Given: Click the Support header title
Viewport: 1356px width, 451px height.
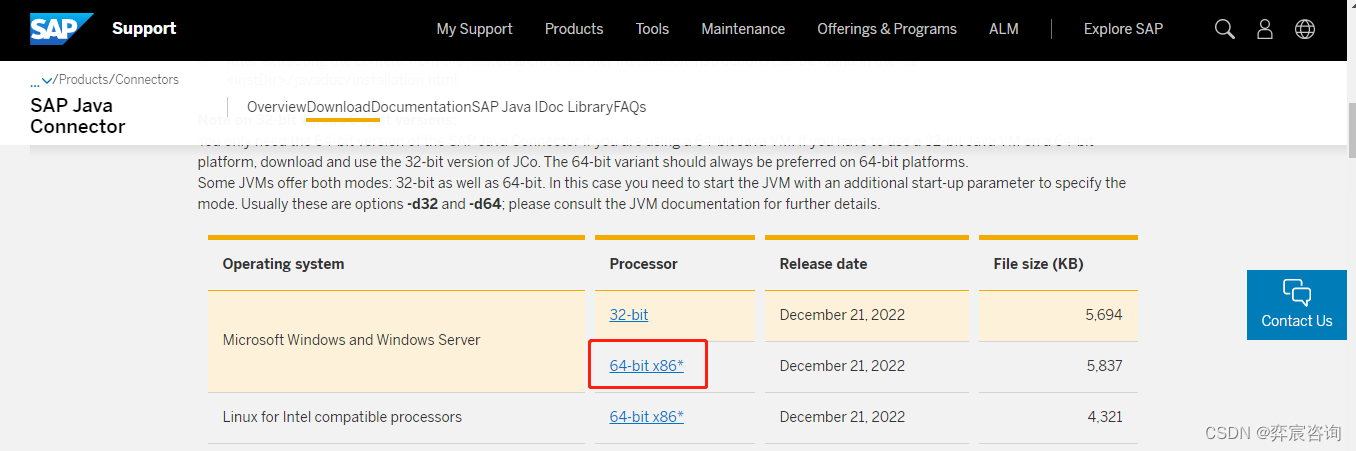Looking at the screenshot, I should (144, 28).
